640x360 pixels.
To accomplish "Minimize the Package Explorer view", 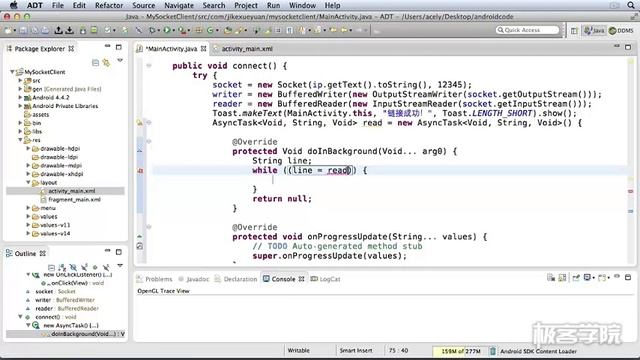I will point(107,47).
